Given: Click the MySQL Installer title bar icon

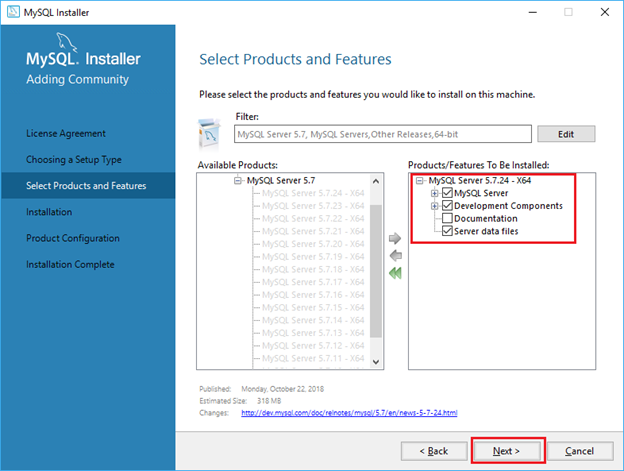Looking at the screenshot, I should coord(13,12).
